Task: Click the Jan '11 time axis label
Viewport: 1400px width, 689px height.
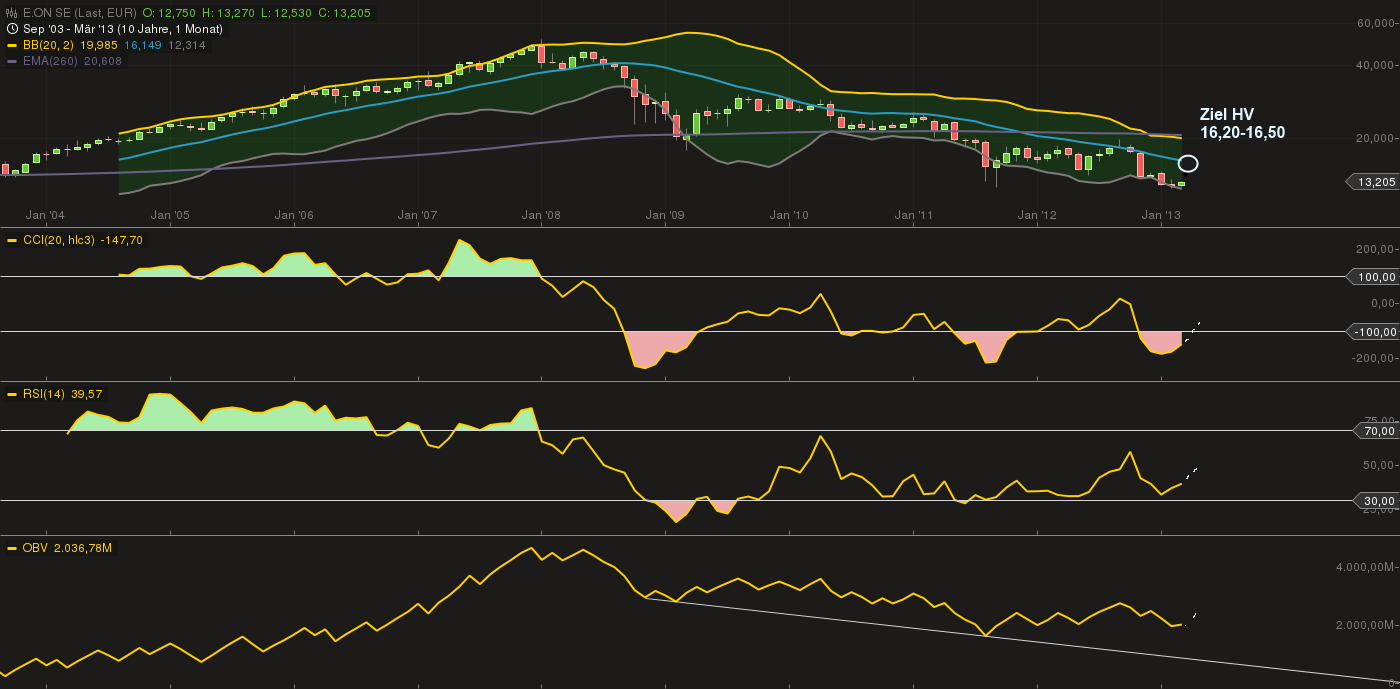Action: pos(914,215)
